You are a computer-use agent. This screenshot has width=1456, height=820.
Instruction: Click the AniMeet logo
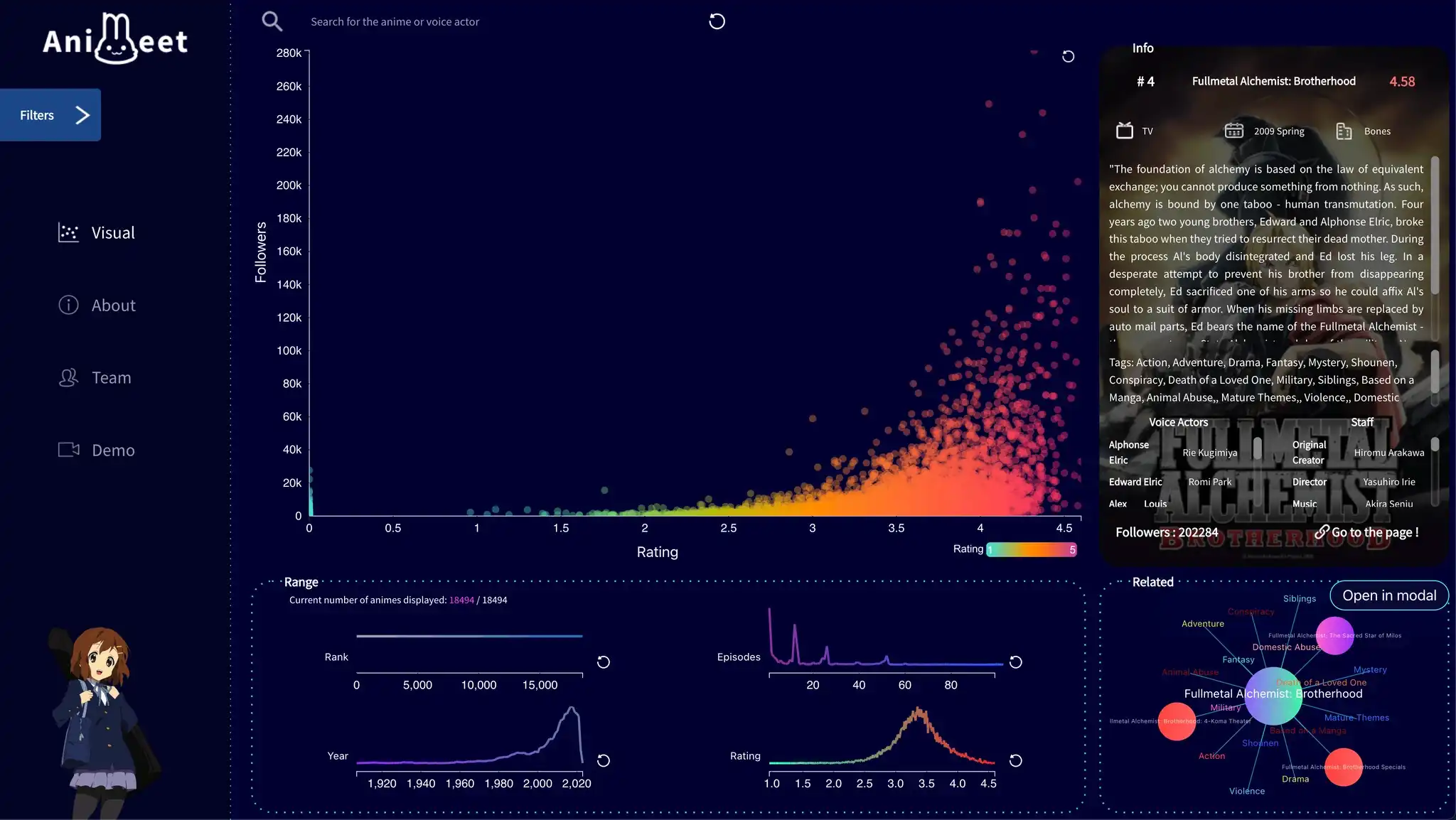tap(115, 39)
